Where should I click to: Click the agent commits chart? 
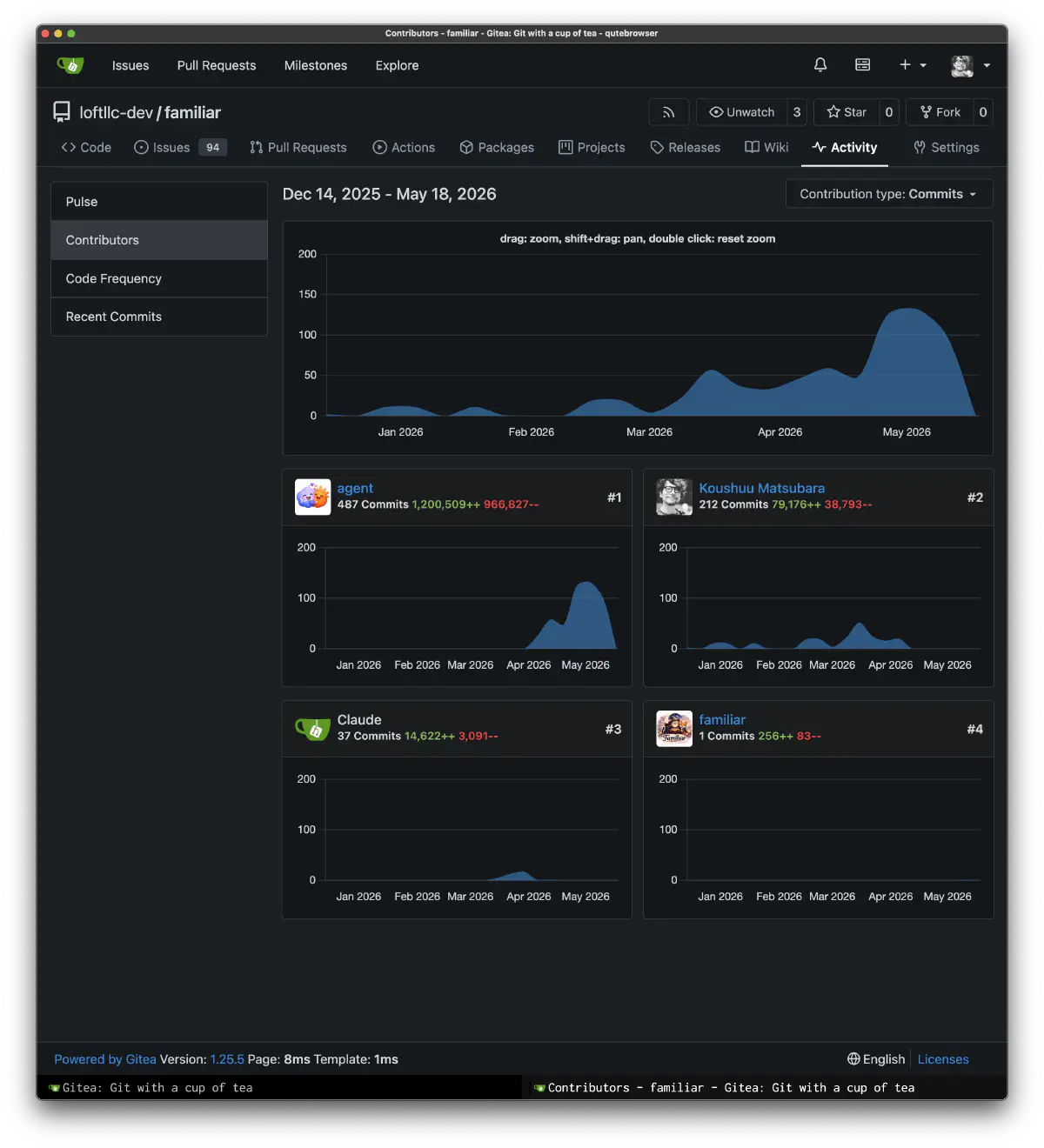458,606
